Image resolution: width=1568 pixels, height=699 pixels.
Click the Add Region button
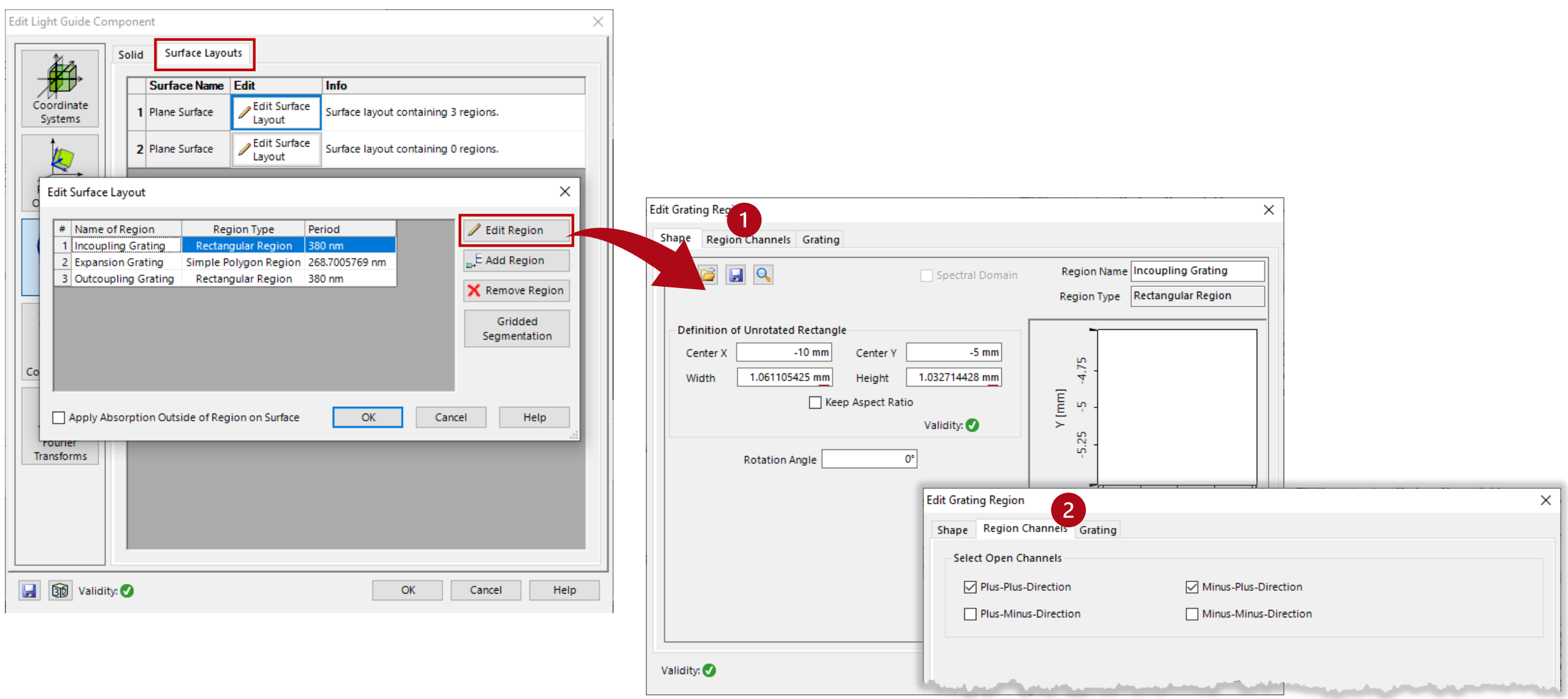516,261
